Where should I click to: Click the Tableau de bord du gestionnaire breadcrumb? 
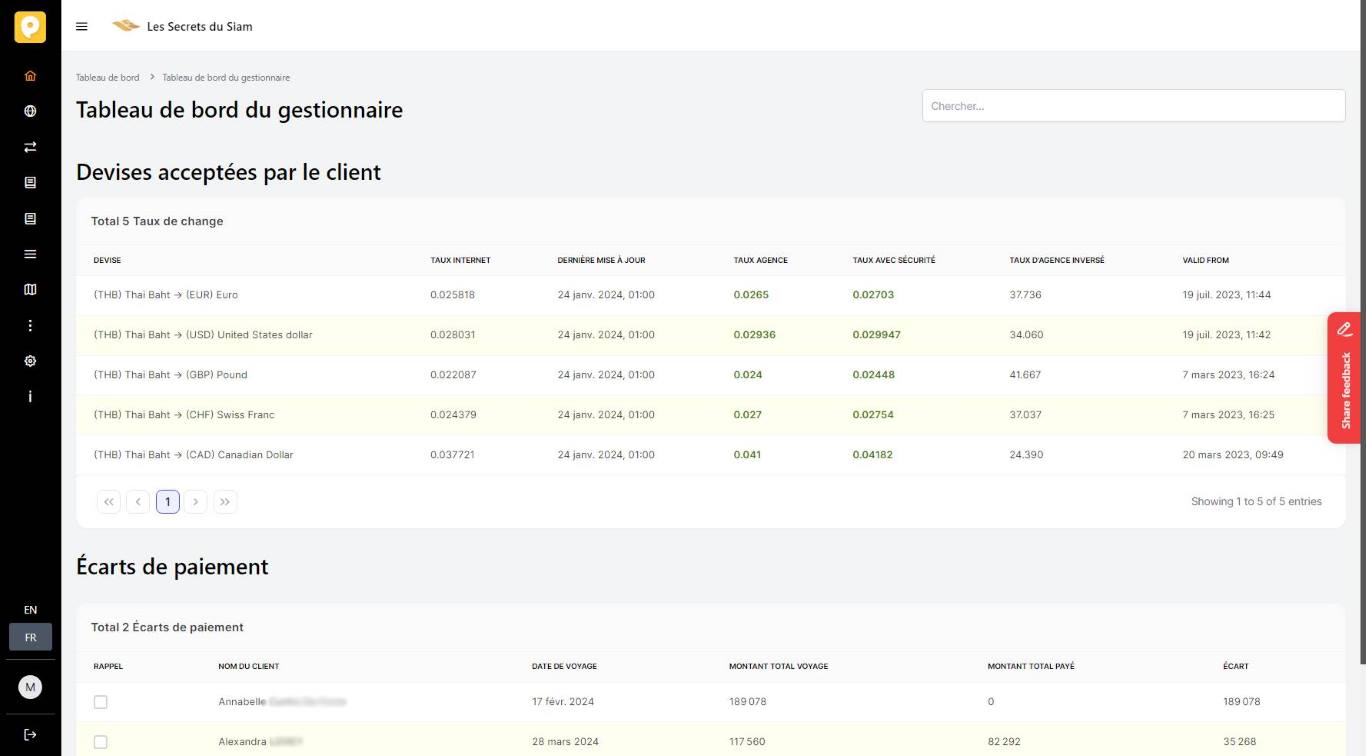click(x=226, y=77)
